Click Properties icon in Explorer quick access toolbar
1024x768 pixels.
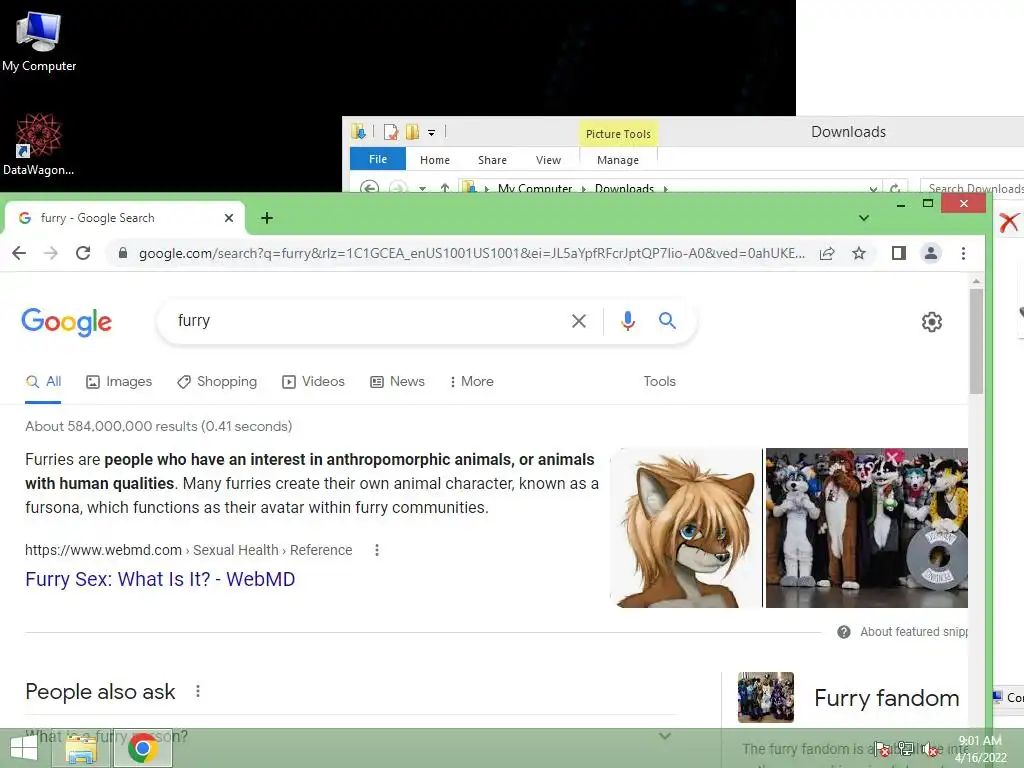(391, 133)
